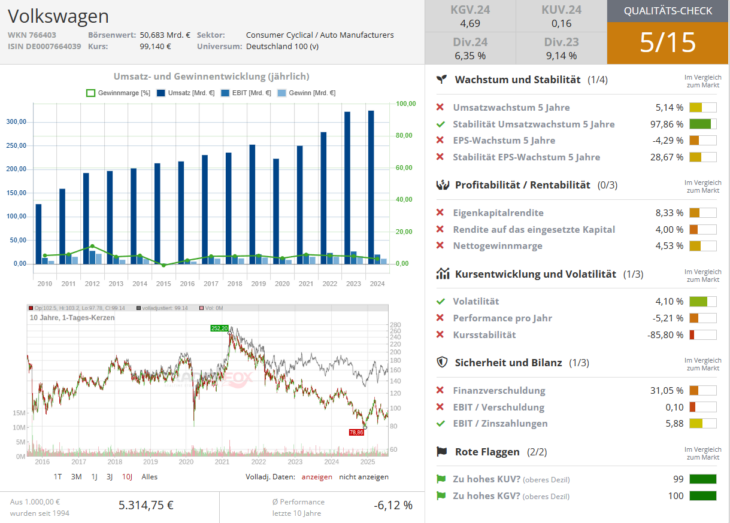730x523 pixels.
Task: Click the plant icon beside Wachstum und Stabilität
Action: point(441,80)
